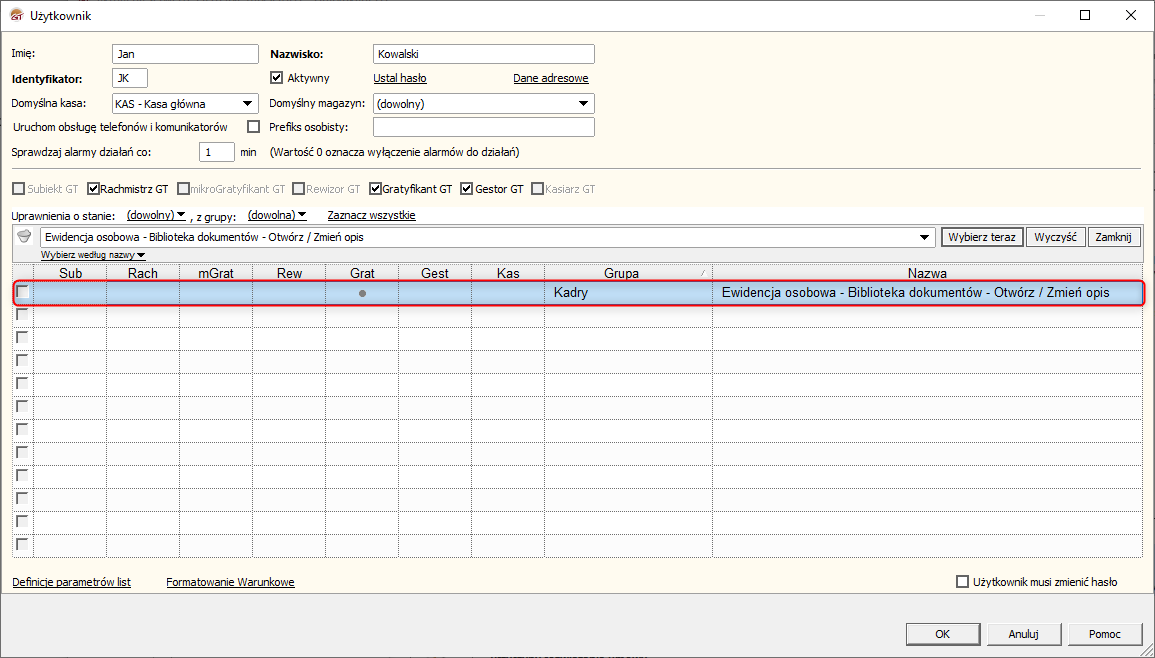This screenshot has width=1155, height=658.
Task: Click the mGrat column header
Action: pos(216,273)
